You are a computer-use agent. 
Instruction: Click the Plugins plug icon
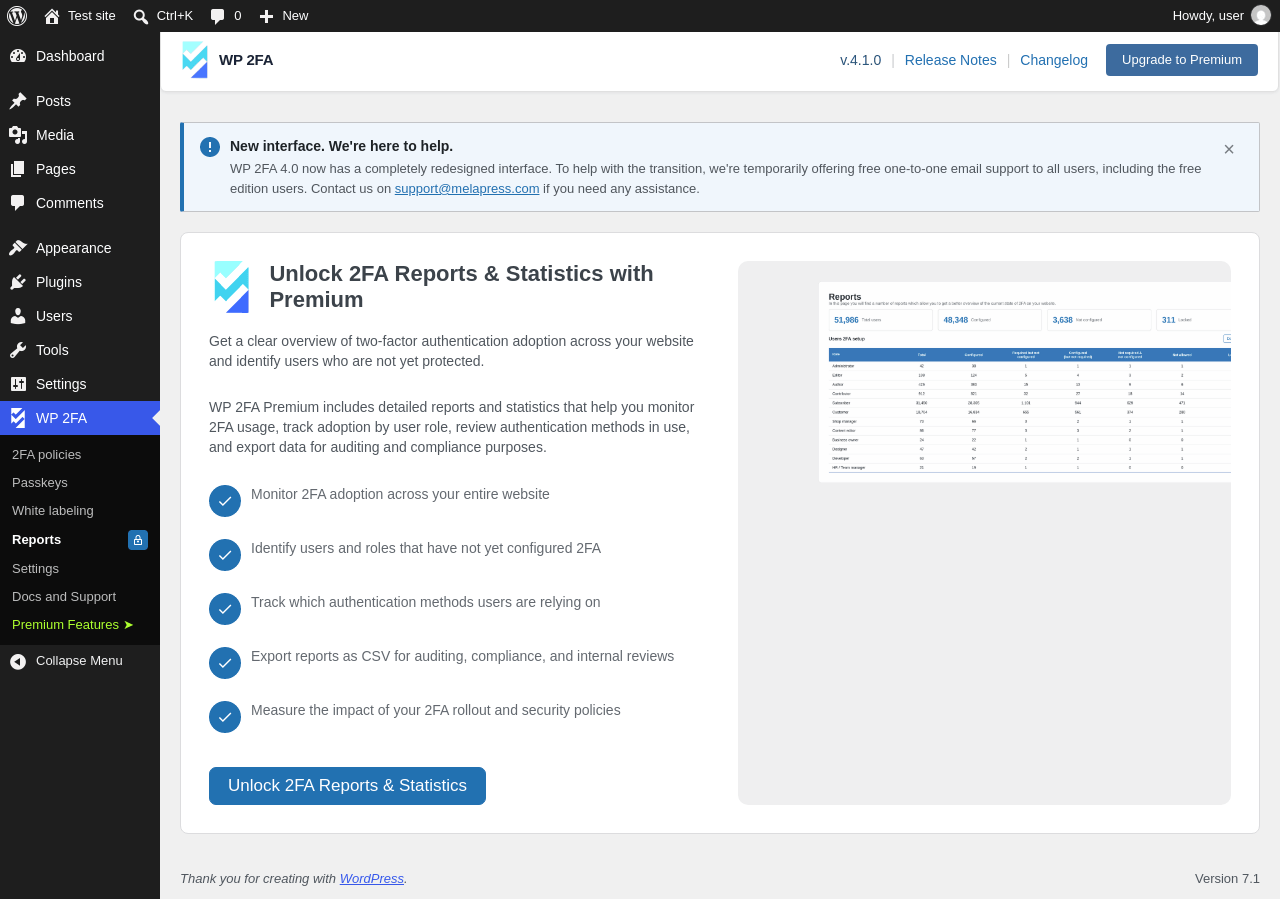pyautogui.click(x=18, y=282)
